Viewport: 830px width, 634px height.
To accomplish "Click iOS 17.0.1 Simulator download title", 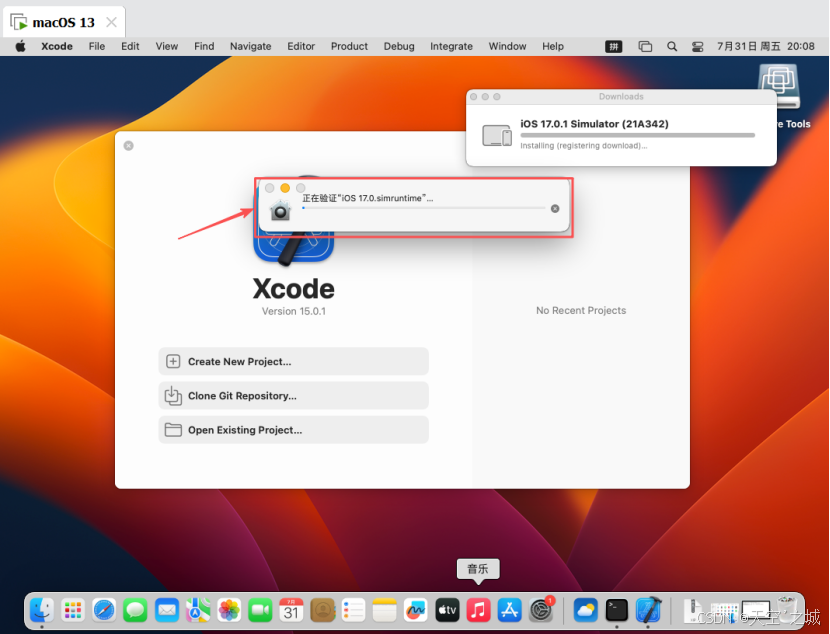I will coord(594,124).
